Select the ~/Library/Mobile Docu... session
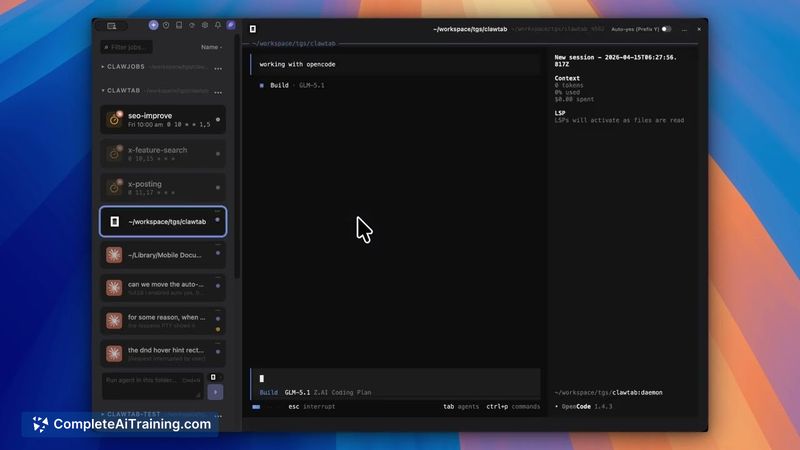This screenshot has width=800, height=450. [x=163, y=255]
